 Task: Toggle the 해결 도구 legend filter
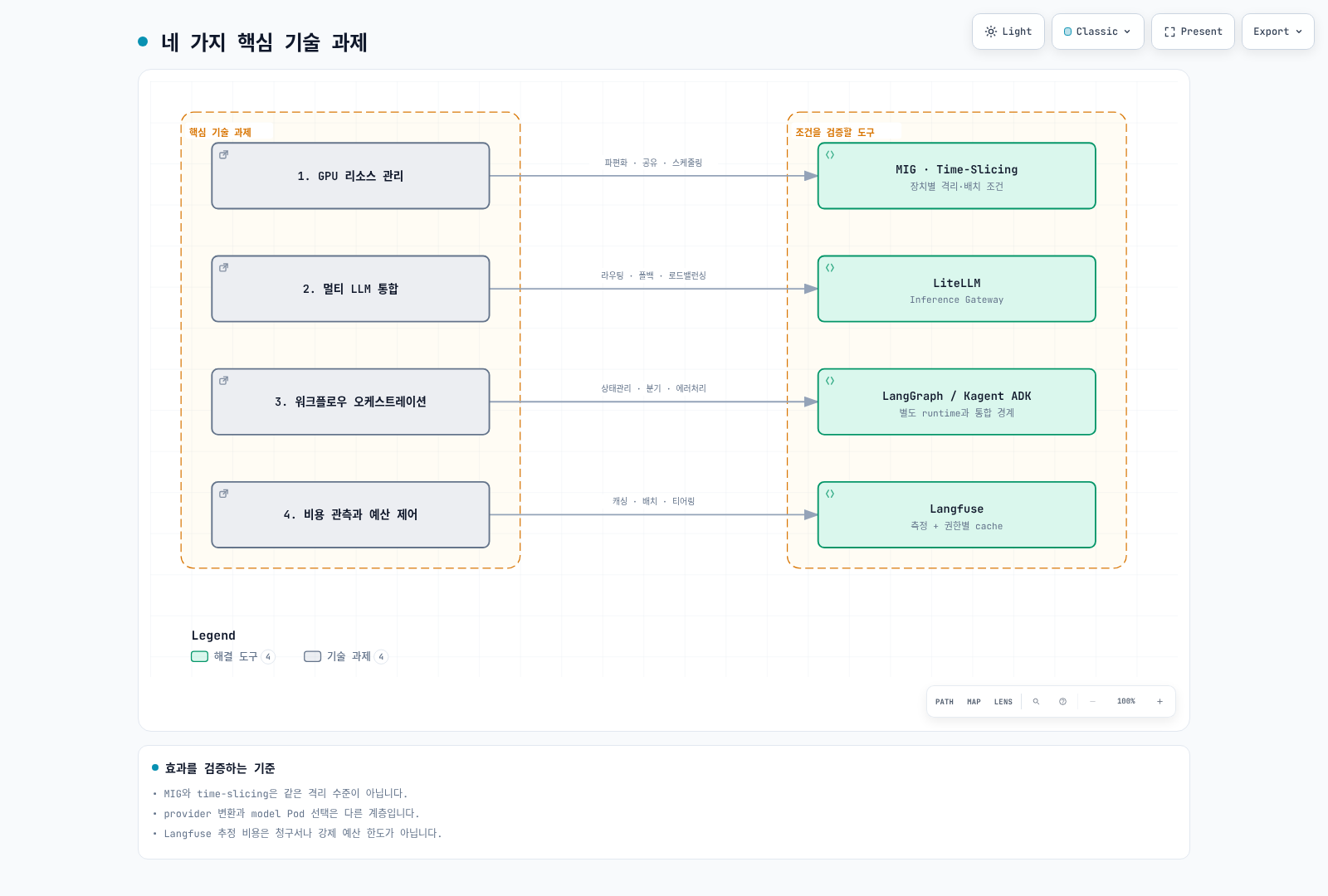[233, 656]
